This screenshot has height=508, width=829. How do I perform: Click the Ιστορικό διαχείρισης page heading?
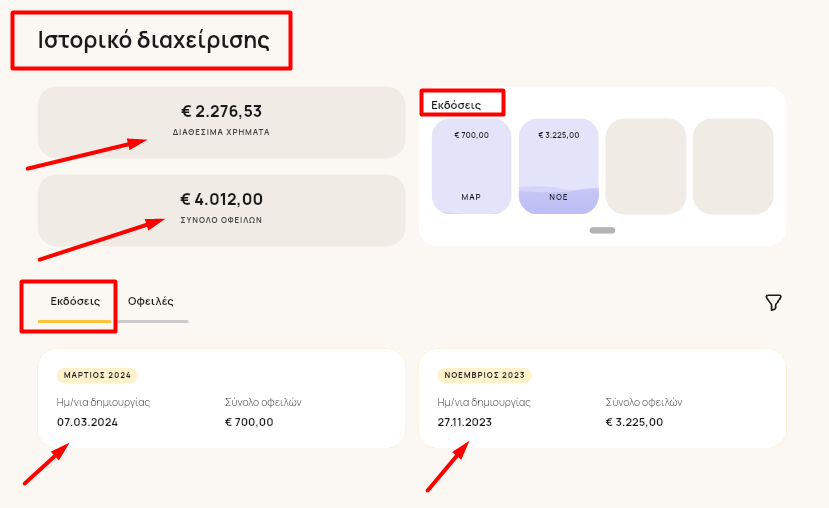pos(153,40)
